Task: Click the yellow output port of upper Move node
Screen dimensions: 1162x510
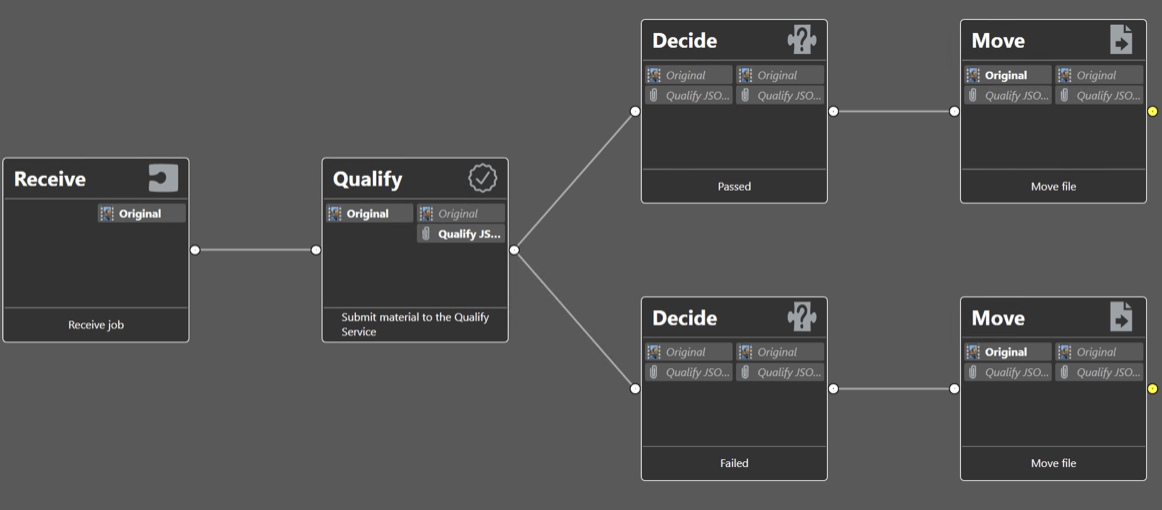Action: tap(1152, 111)
